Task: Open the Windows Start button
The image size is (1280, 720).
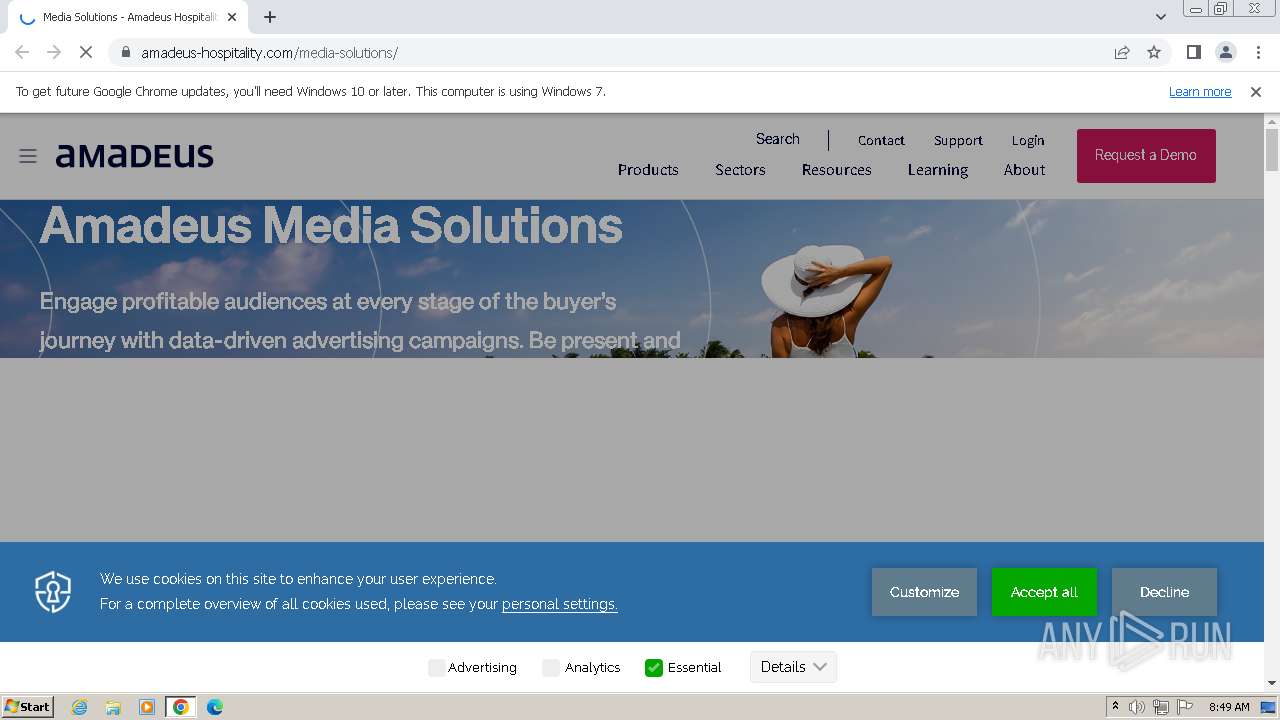Action: [x=27, y=707]
